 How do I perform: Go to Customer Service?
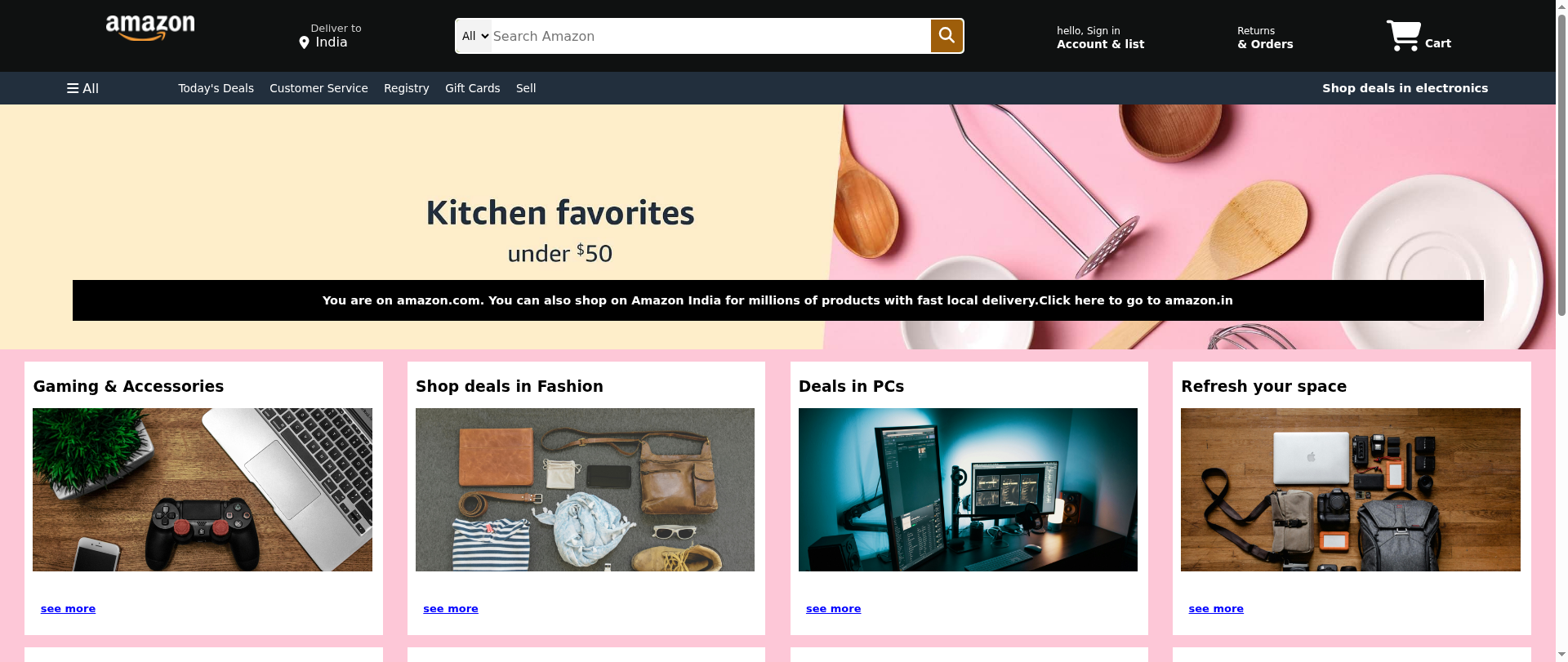tap(318, 88)
